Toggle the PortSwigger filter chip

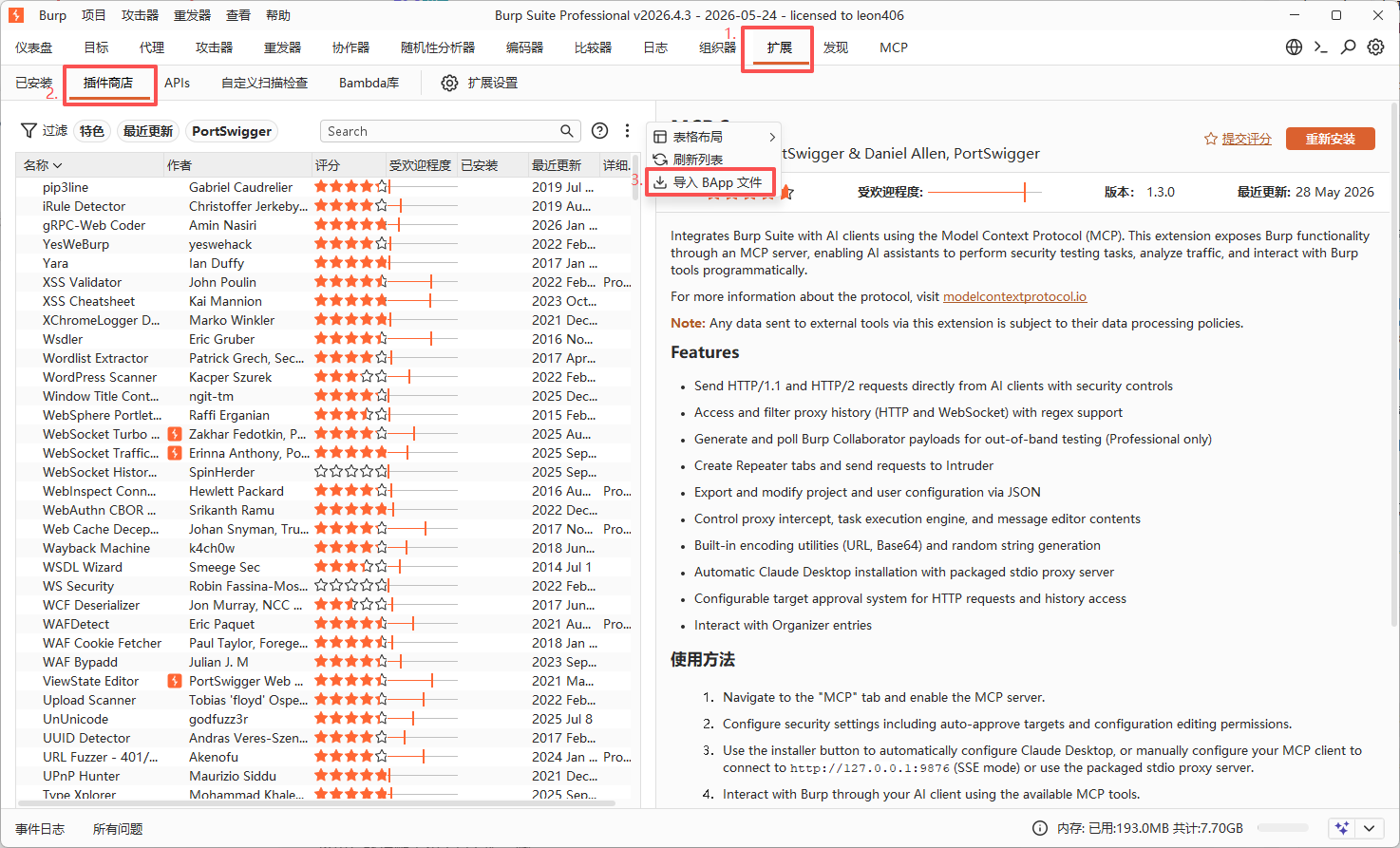point(232,131)
